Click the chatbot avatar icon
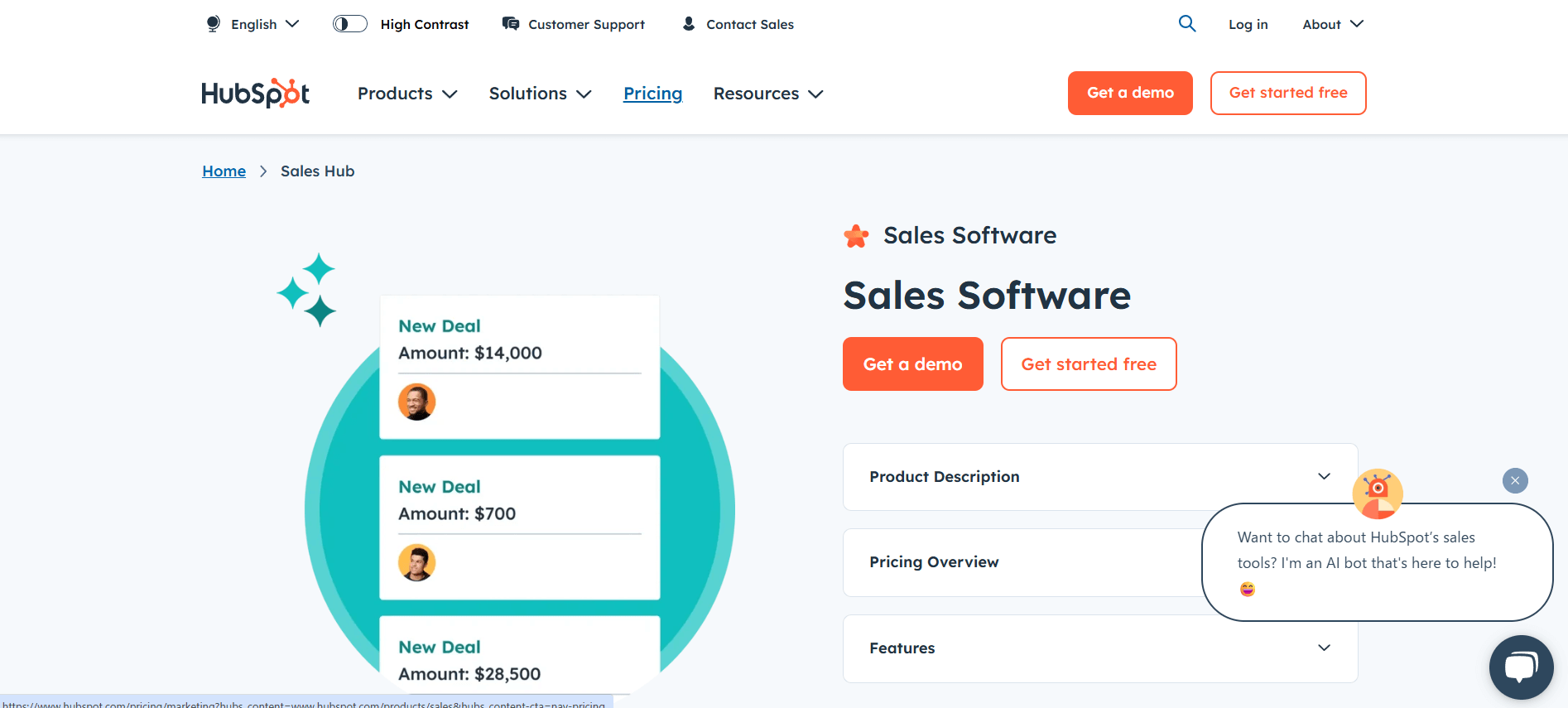1568x708 pixels. click(x=1378, y=494)
